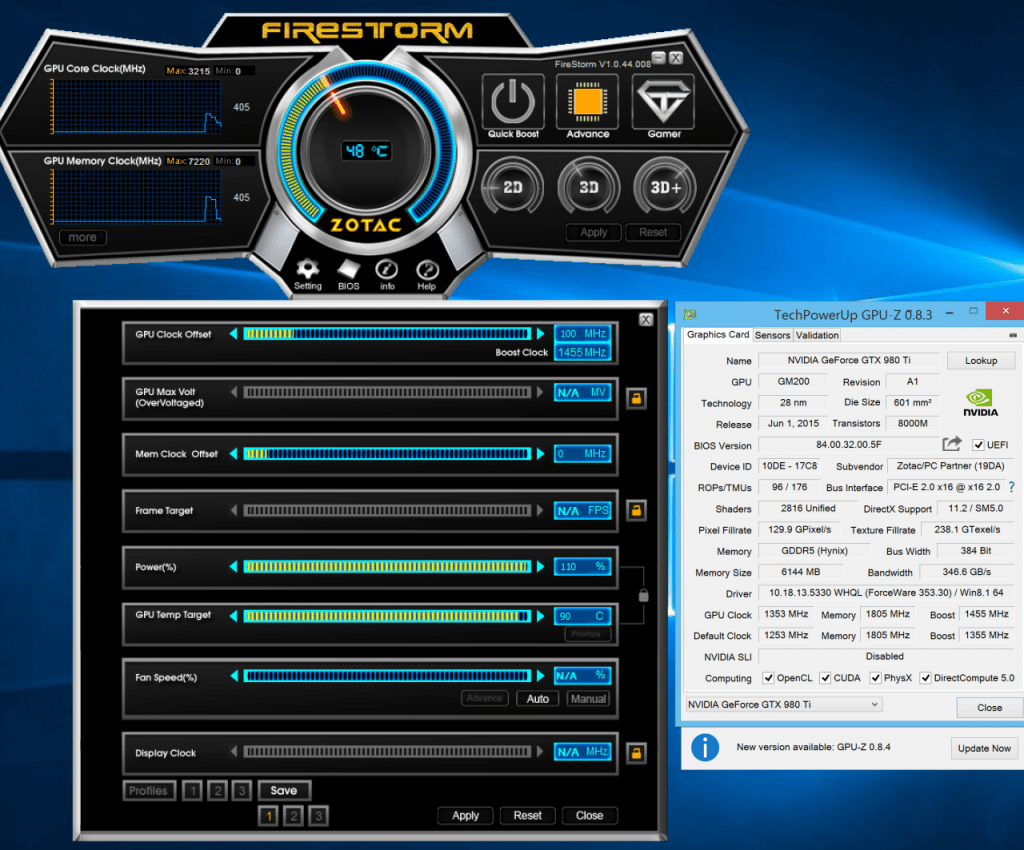Toggle the UEFI checkbox in GPU-Z

click(978, 445)
